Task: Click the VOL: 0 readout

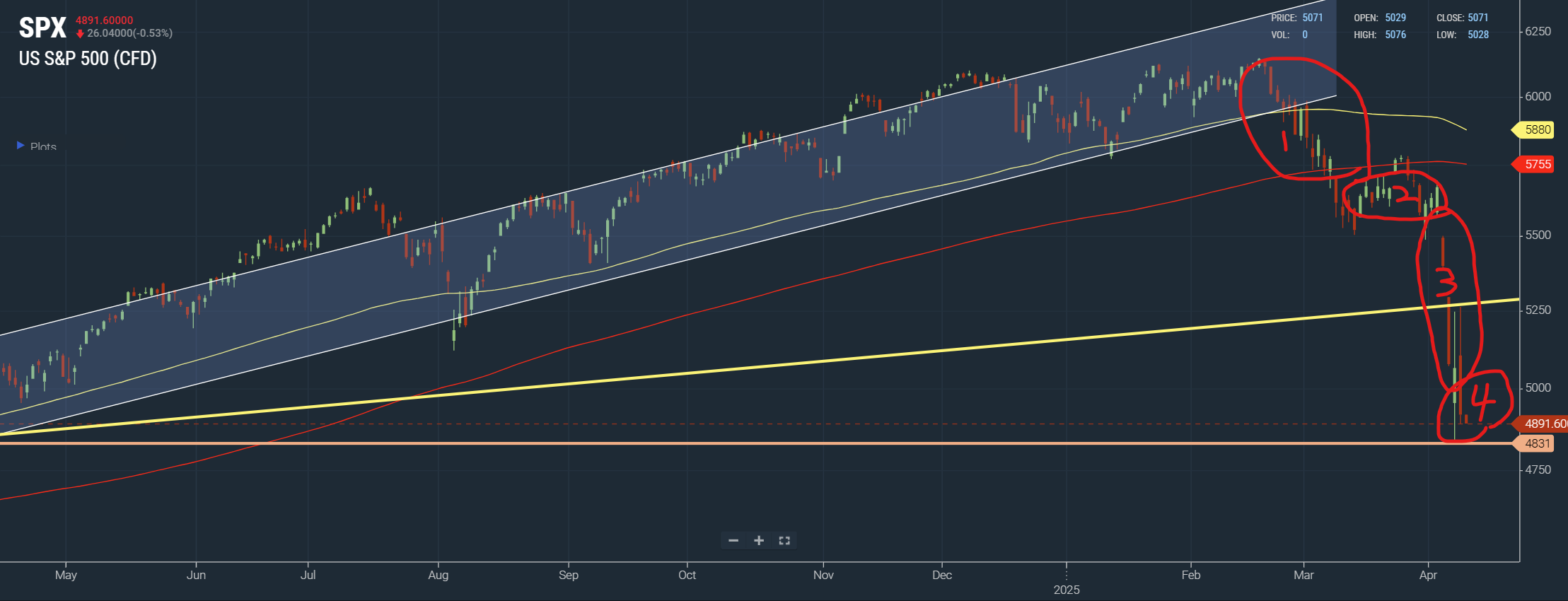Action: coord(1289,35)
